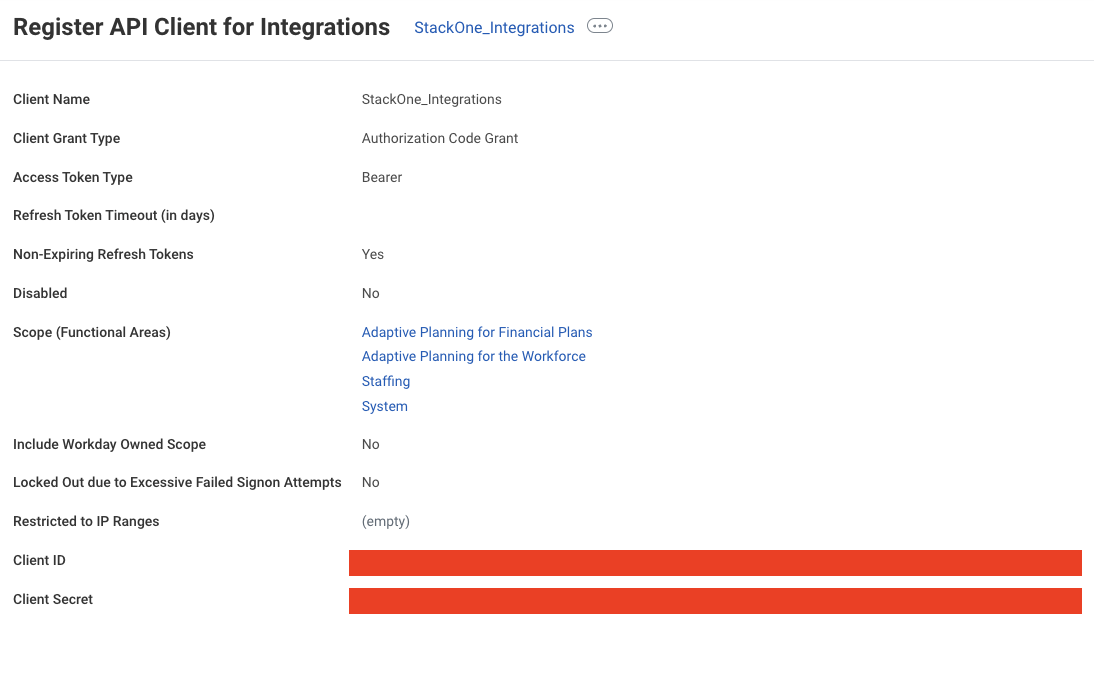
Task: Click No value for Include Workday Owned Scope
Action: pos(370,444)
